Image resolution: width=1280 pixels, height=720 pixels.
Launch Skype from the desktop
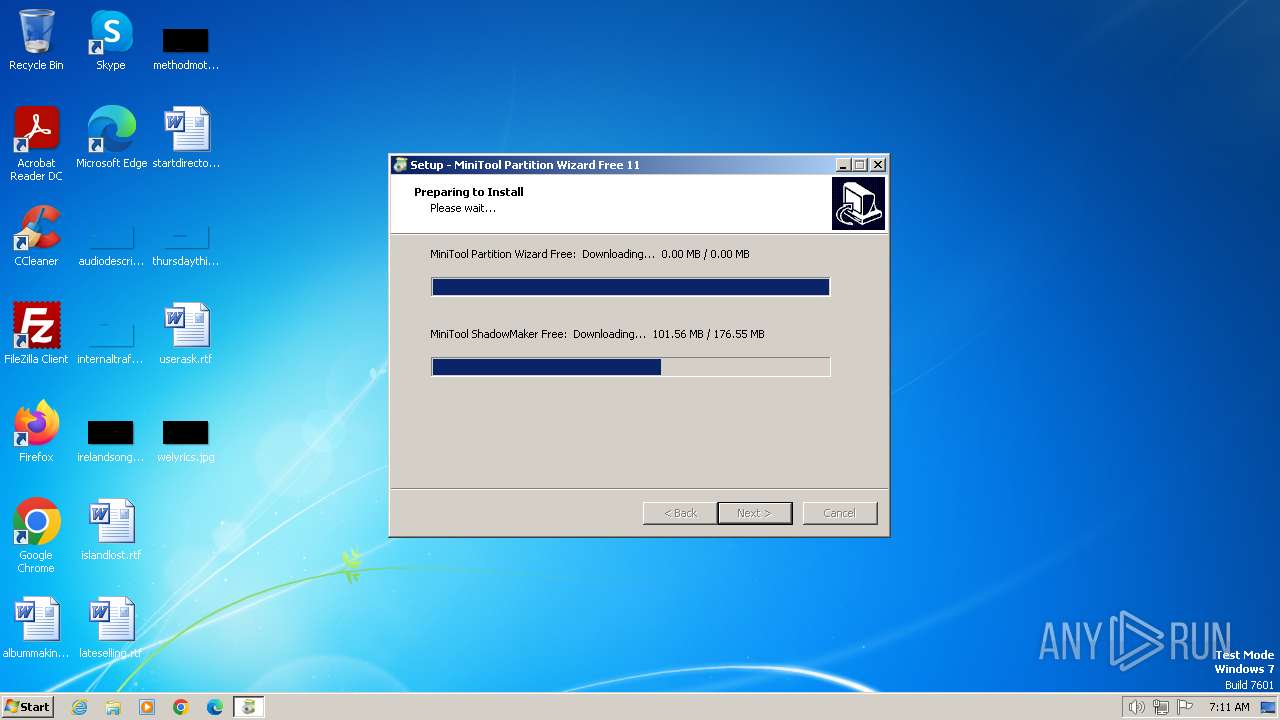(x=111, y=40)
